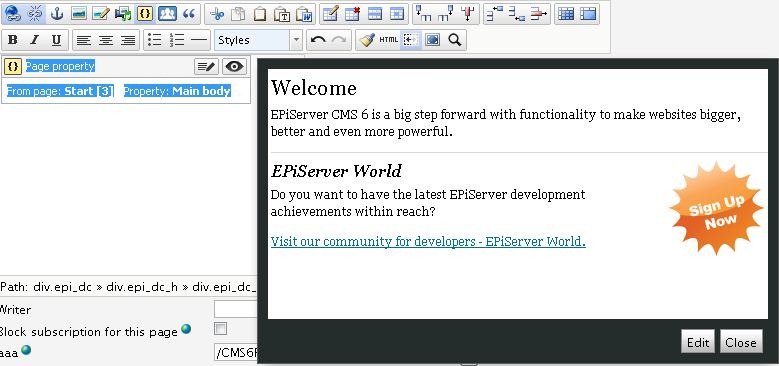Viewport: 779px width, 366px height.
Task: Toggle bold formatting
Action: coord(13,40)
